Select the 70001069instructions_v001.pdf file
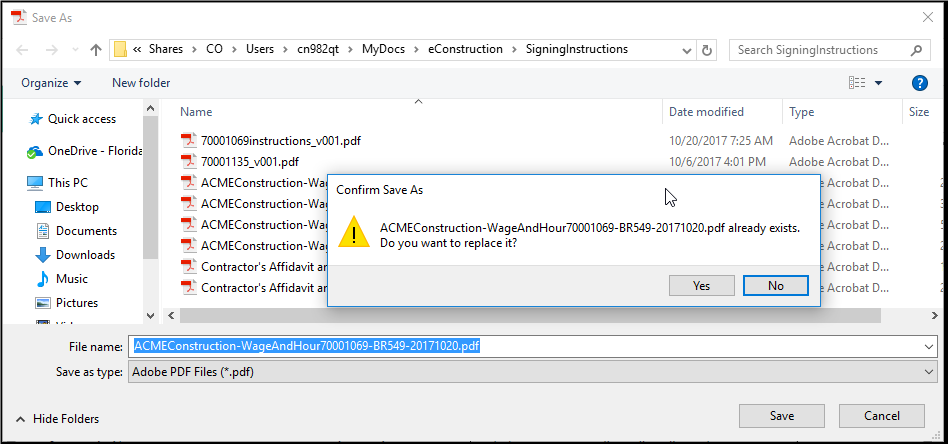The height and width of the screenshot is (444, 948). point(280,141)
